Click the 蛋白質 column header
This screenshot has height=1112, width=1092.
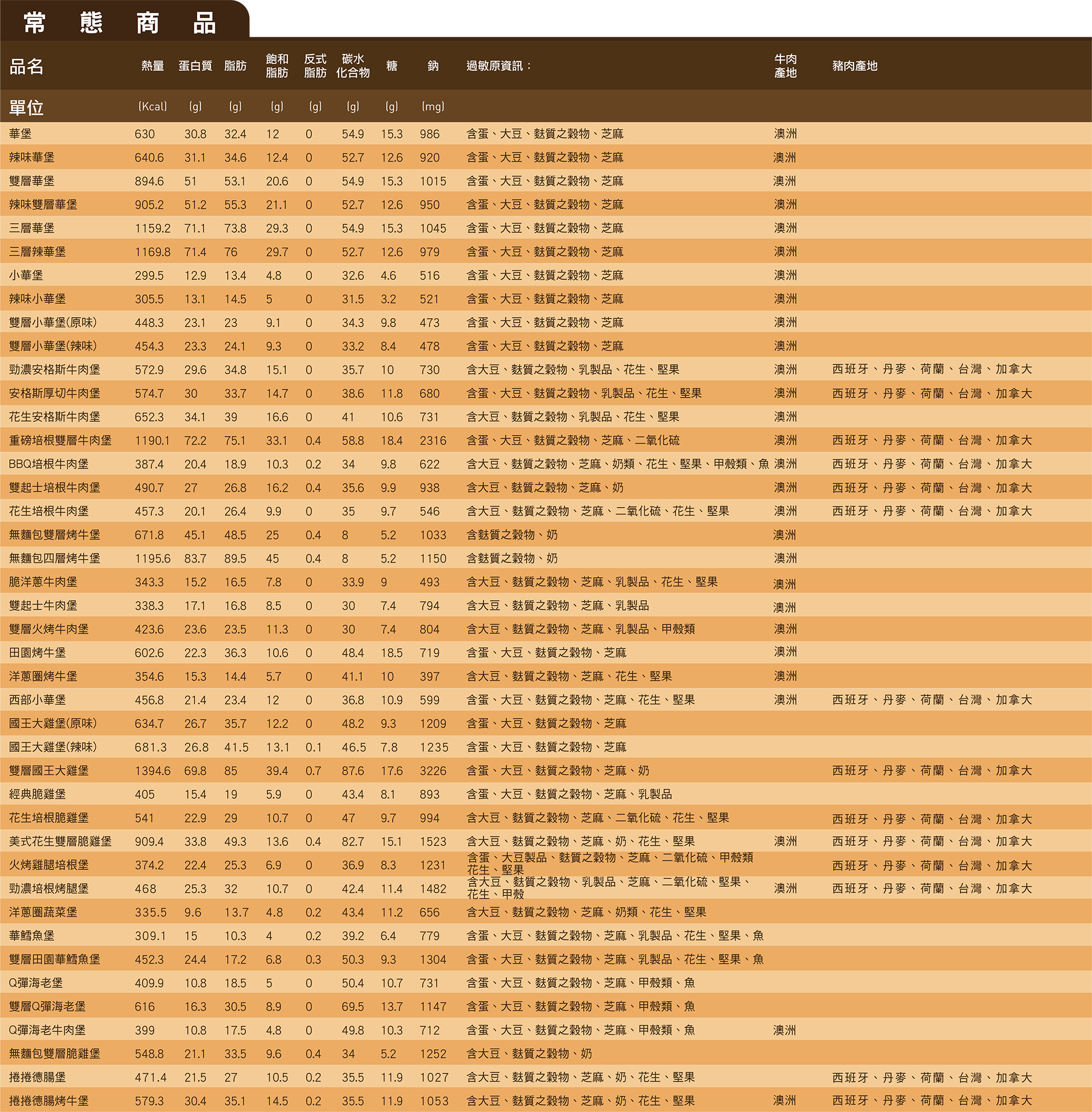[x=195, y=66]
